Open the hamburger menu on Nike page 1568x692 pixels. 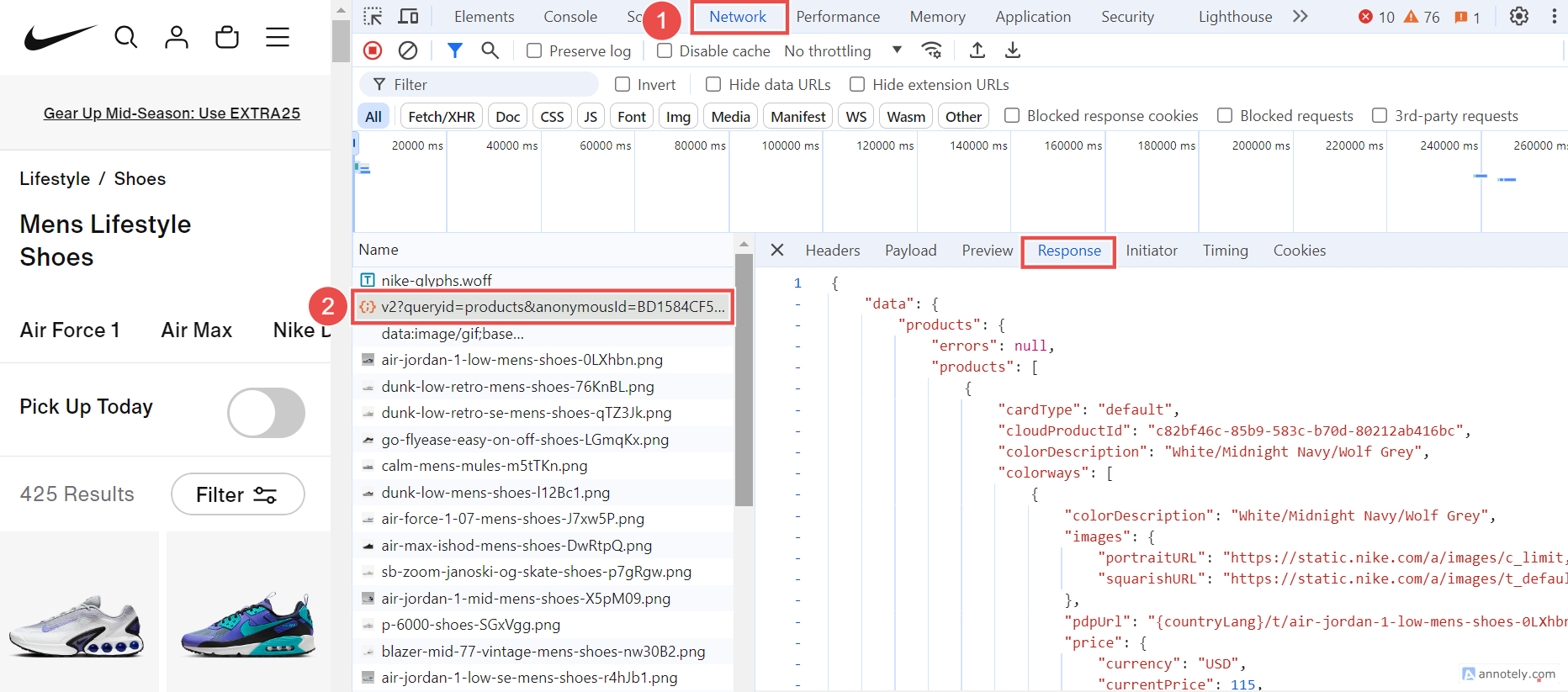pyautogui.click(x=278, y=37)
